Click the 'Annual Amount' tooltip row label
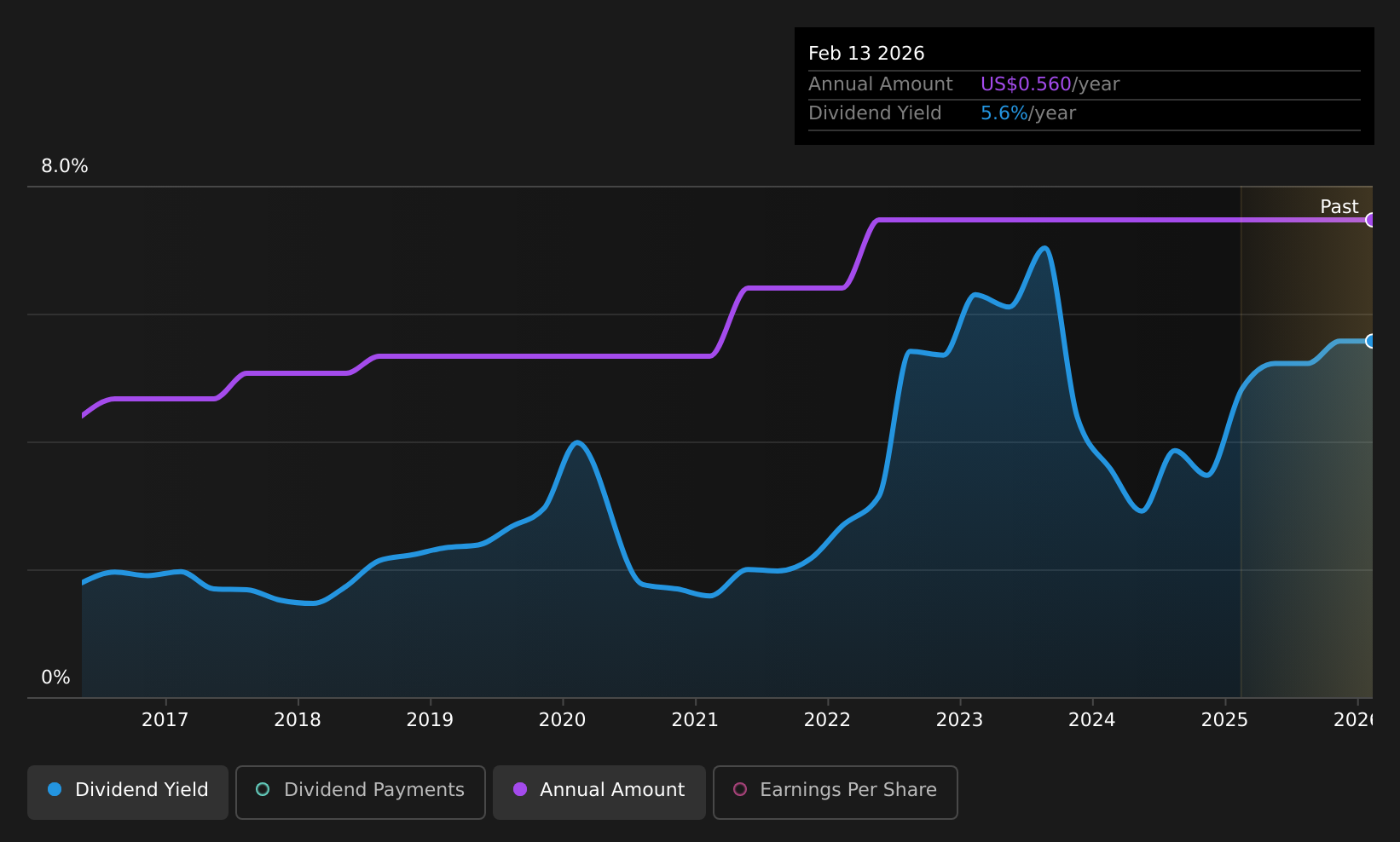This screenshot has width=1400, height=842. (x=881, y=84)
